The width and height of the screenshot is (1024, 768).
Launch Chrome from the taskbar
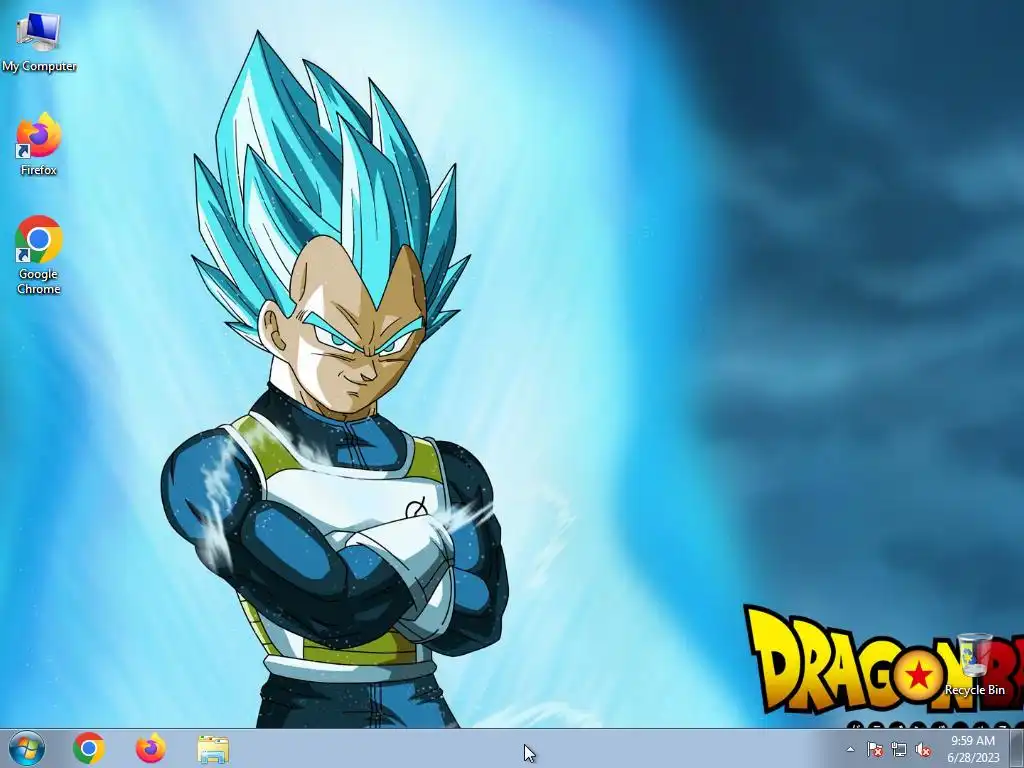point(89,748)
